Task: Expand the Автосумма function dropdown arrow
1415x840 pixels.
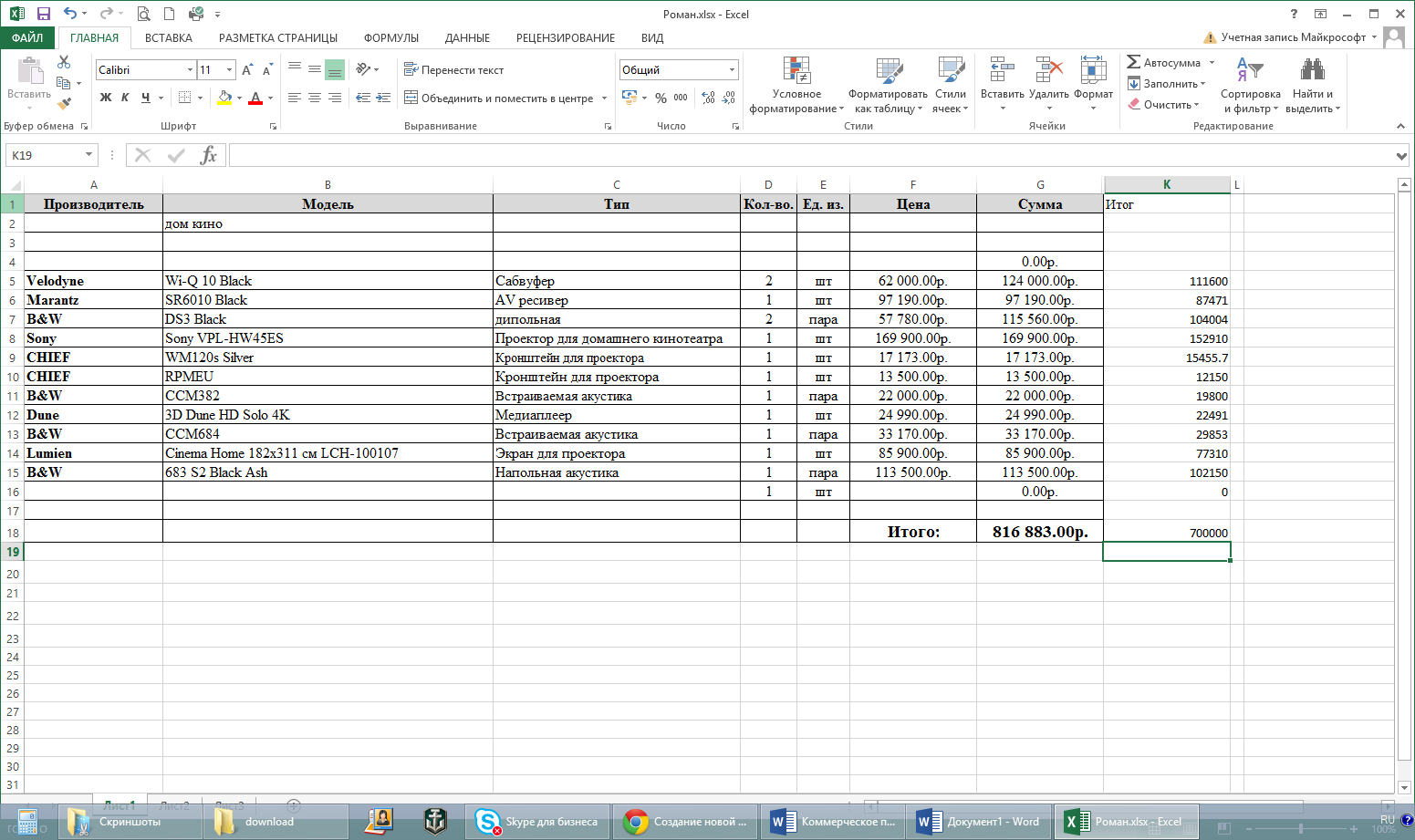Action: pyautogui.click(x=1212, y=62)
